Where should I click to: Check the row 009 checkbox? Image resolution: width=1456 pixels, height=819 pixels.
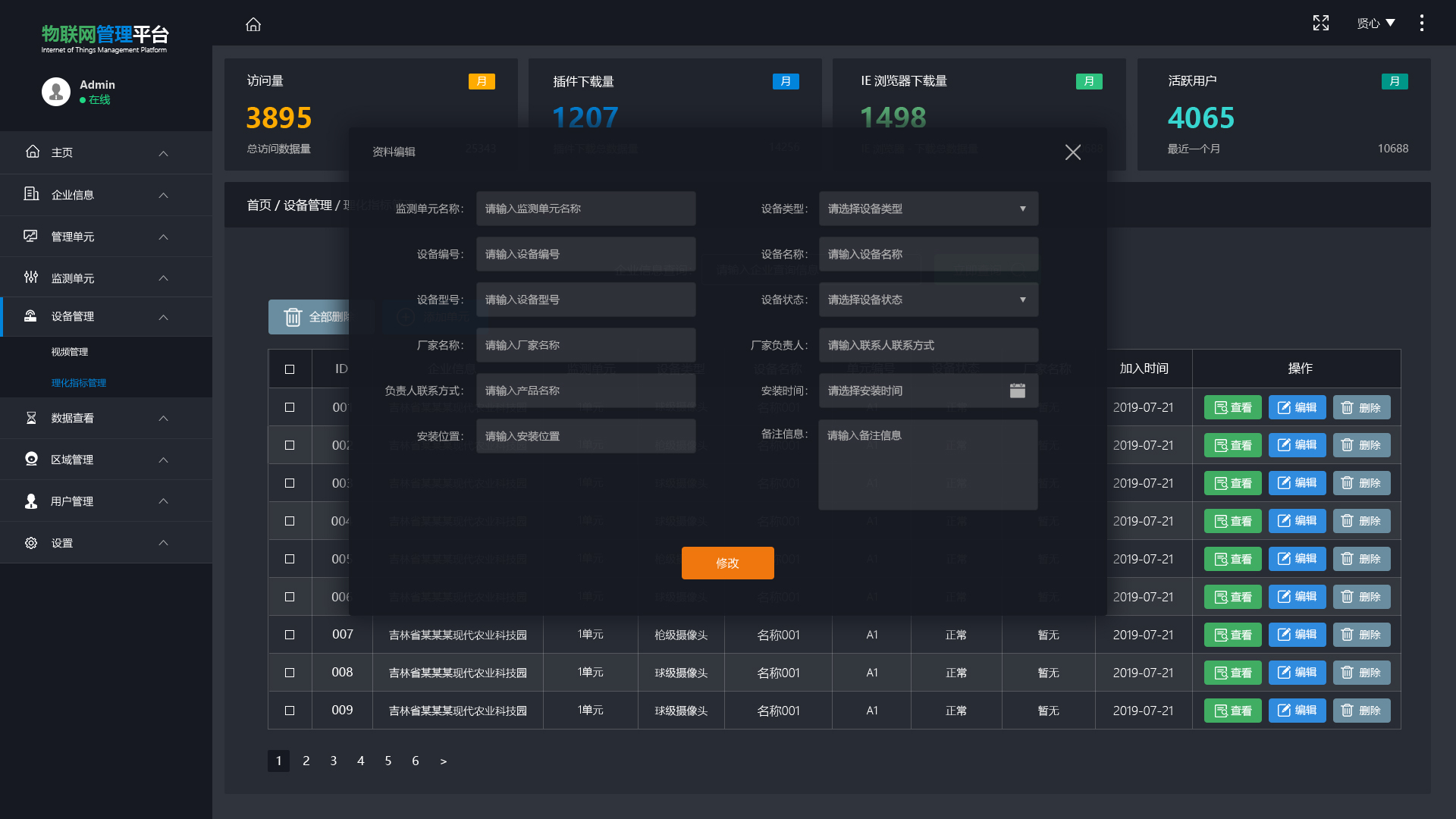pyautogui.click(x=290, y=711)
